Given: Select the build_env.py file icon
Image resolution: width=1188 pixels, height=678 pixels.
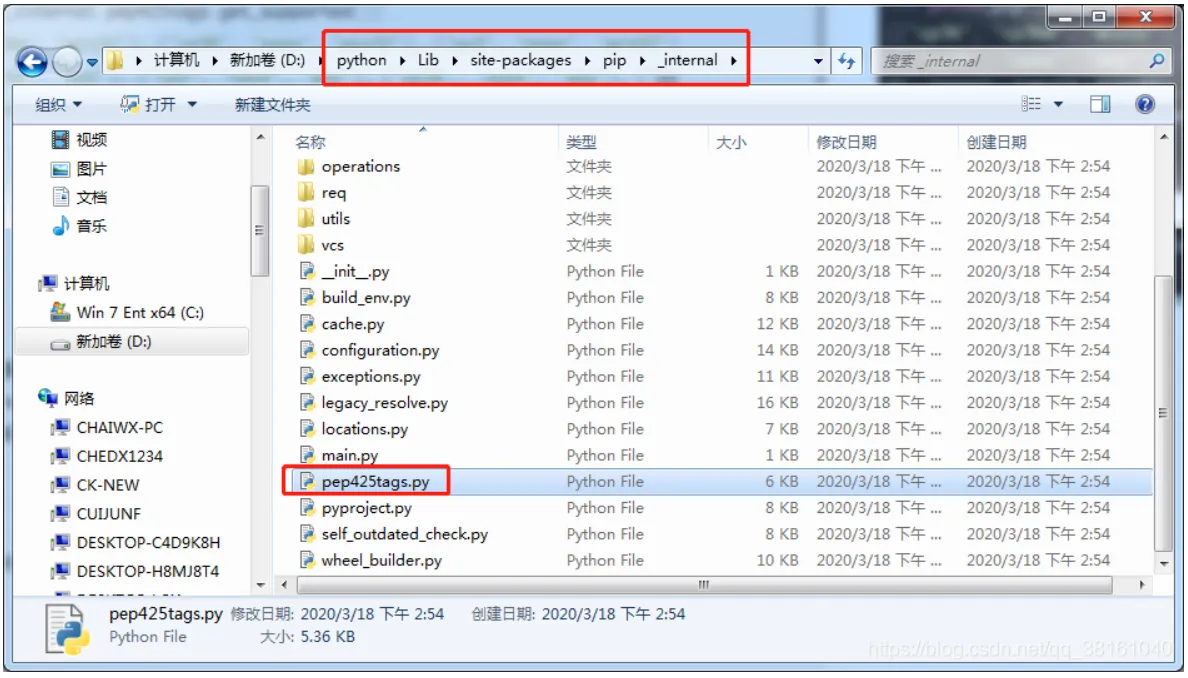Looking at the screenshot, I should [x=307, y=298].
